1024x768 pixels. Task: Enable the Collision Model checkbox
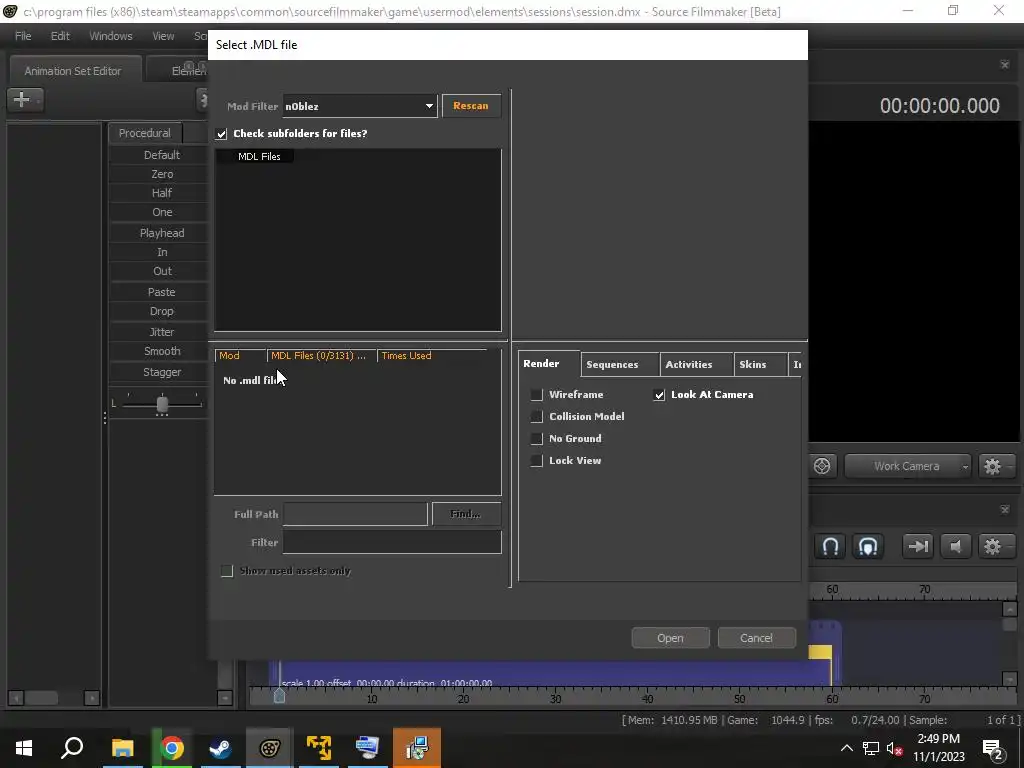coord(536,417)
